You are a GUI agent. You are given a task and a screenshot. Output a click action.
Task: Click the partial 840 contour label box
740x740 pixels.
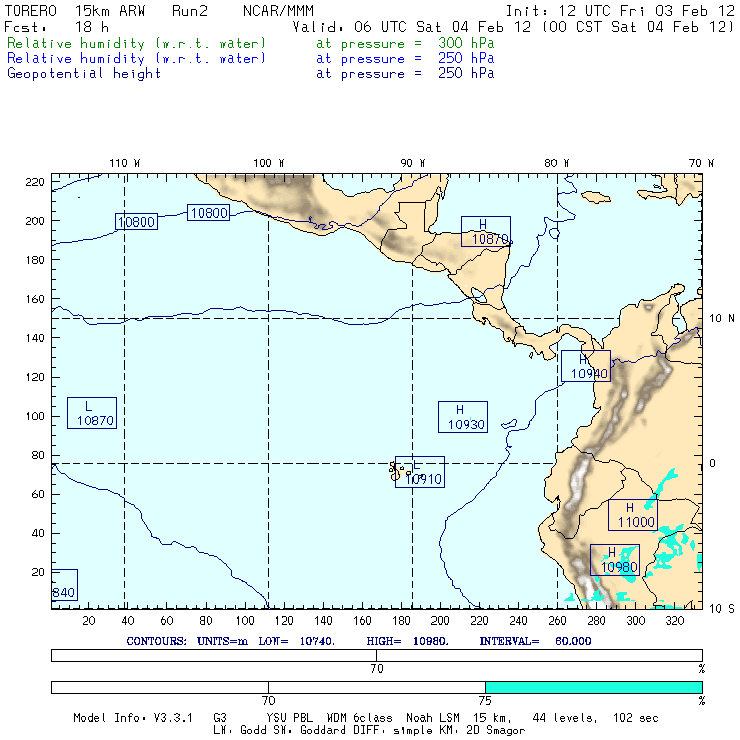coord(64,585)
